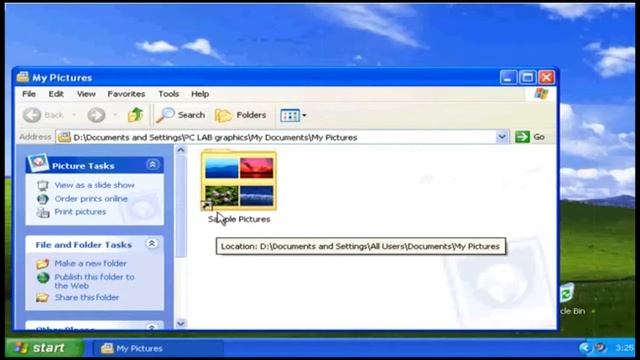
Task: Go back with the Back arrow
Action: [44, 115]
